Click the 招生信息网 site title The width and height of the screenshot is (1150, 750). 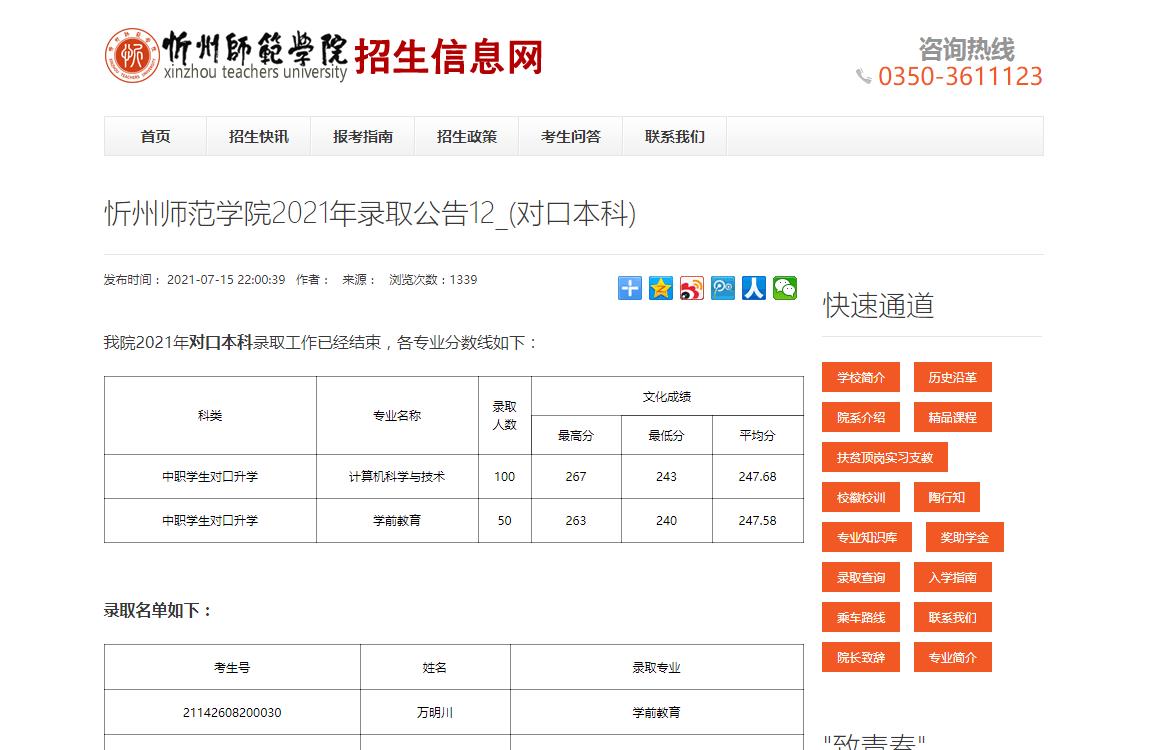pyautogui.click(x=449, y=57)
